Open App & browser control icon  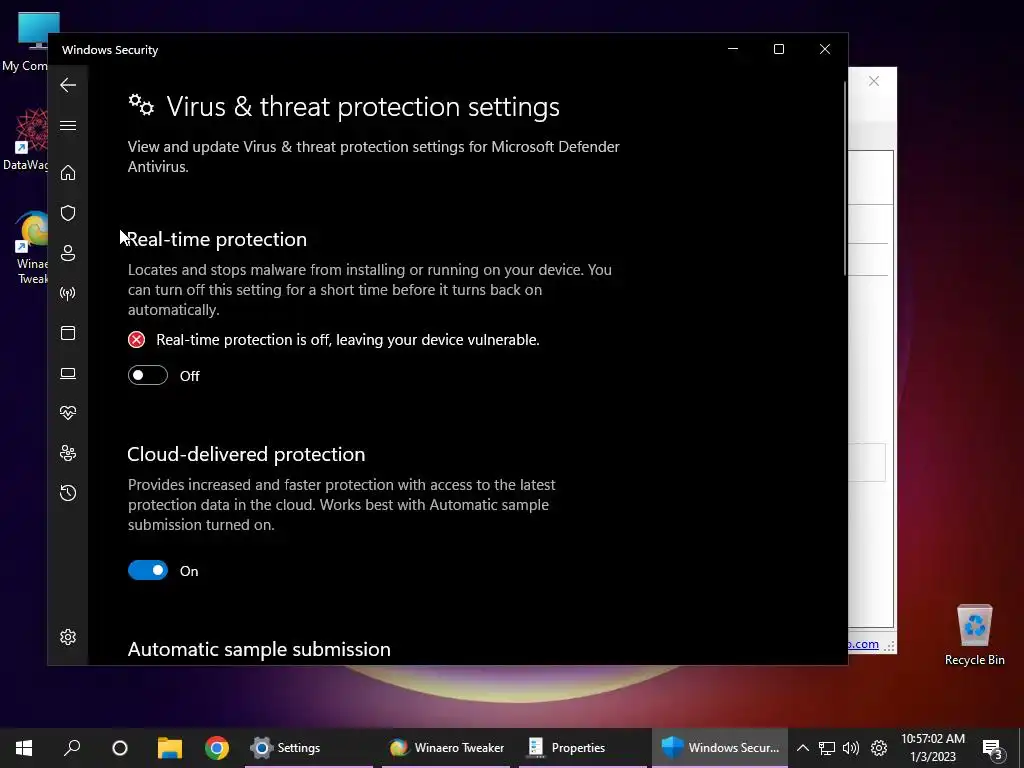click(x=68, y=333)
